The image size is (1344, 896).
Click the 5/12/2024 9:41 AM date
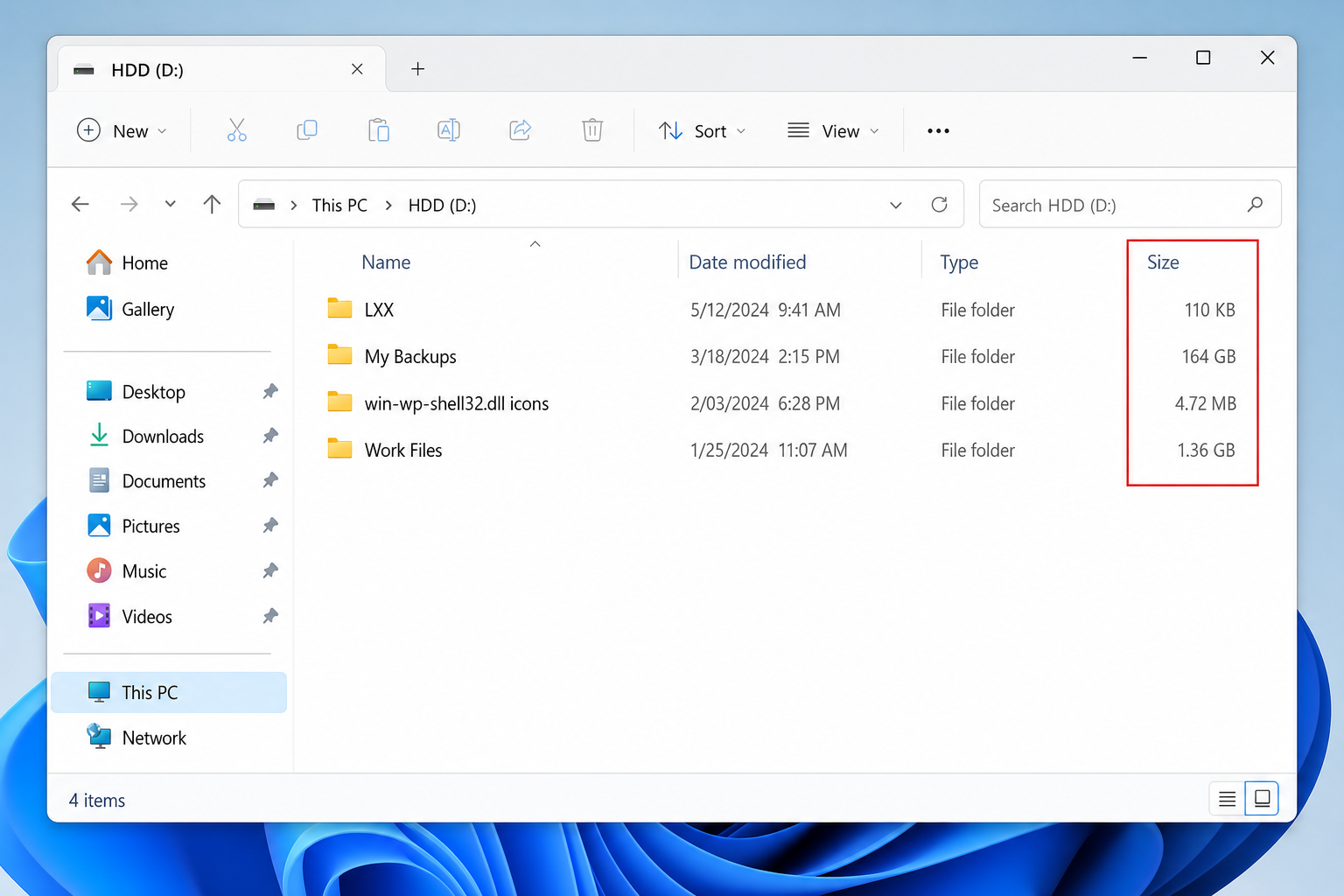(765, 310)
